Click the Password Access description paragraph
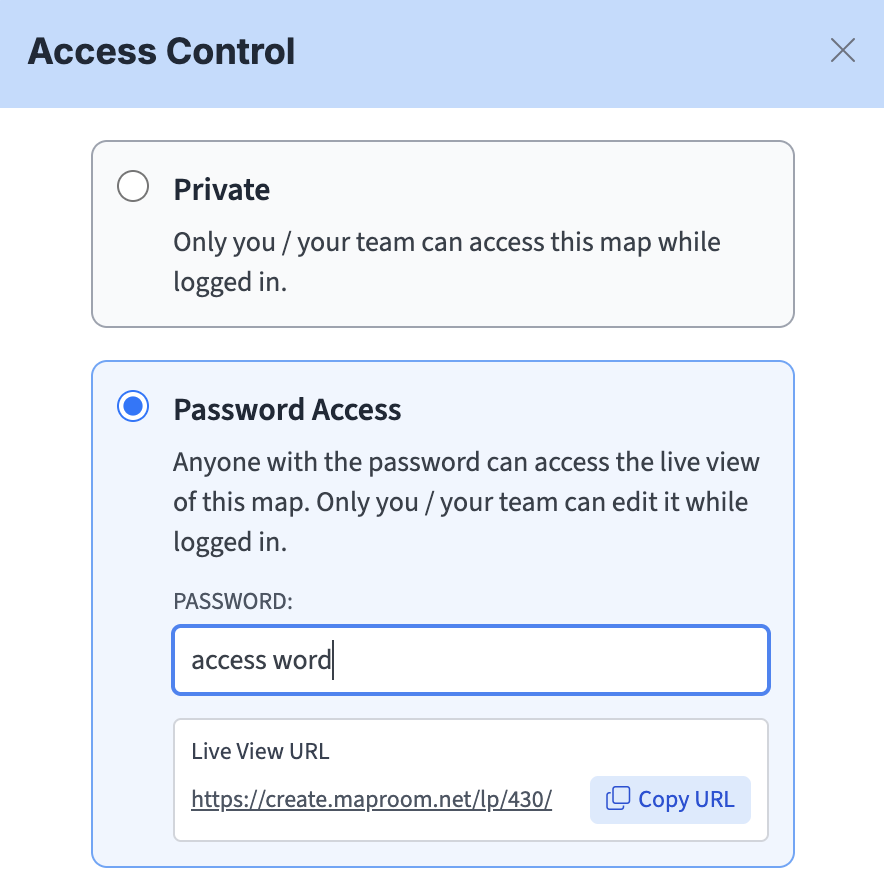 (466, 502)
